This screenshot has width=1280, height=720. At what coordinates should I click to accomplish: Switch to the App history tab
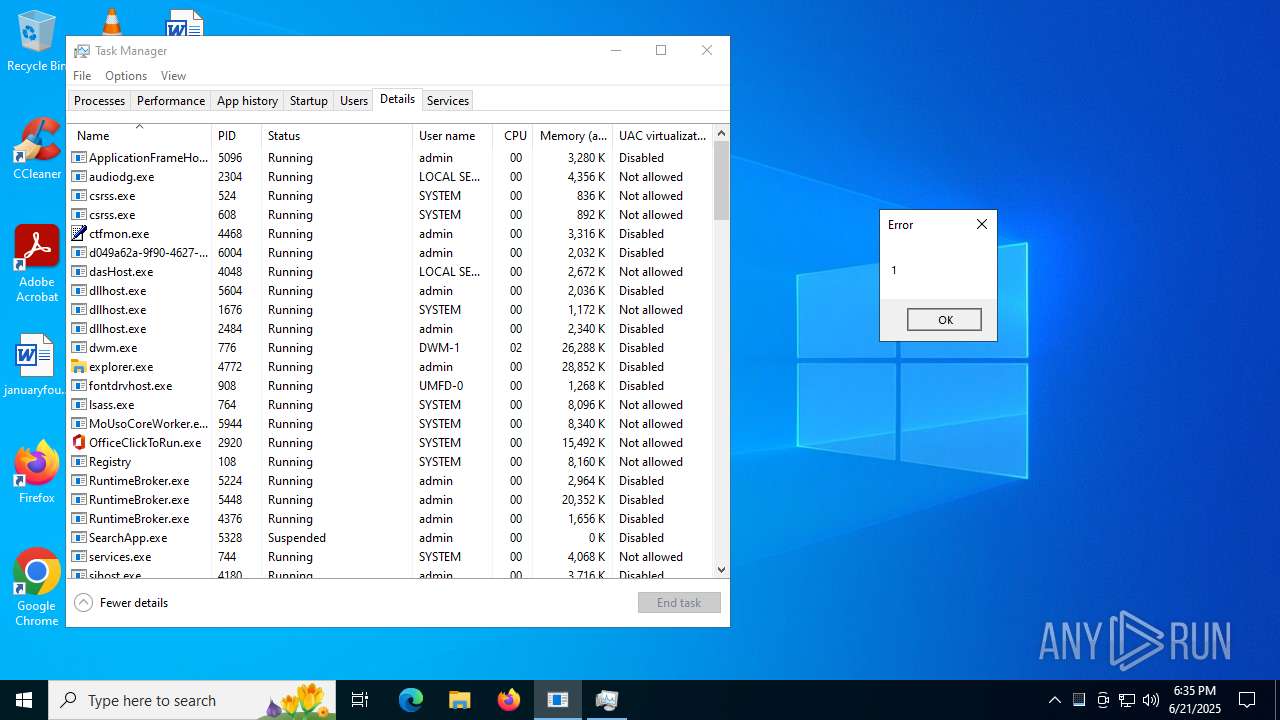pyautogui.click(x=247, y=101)
